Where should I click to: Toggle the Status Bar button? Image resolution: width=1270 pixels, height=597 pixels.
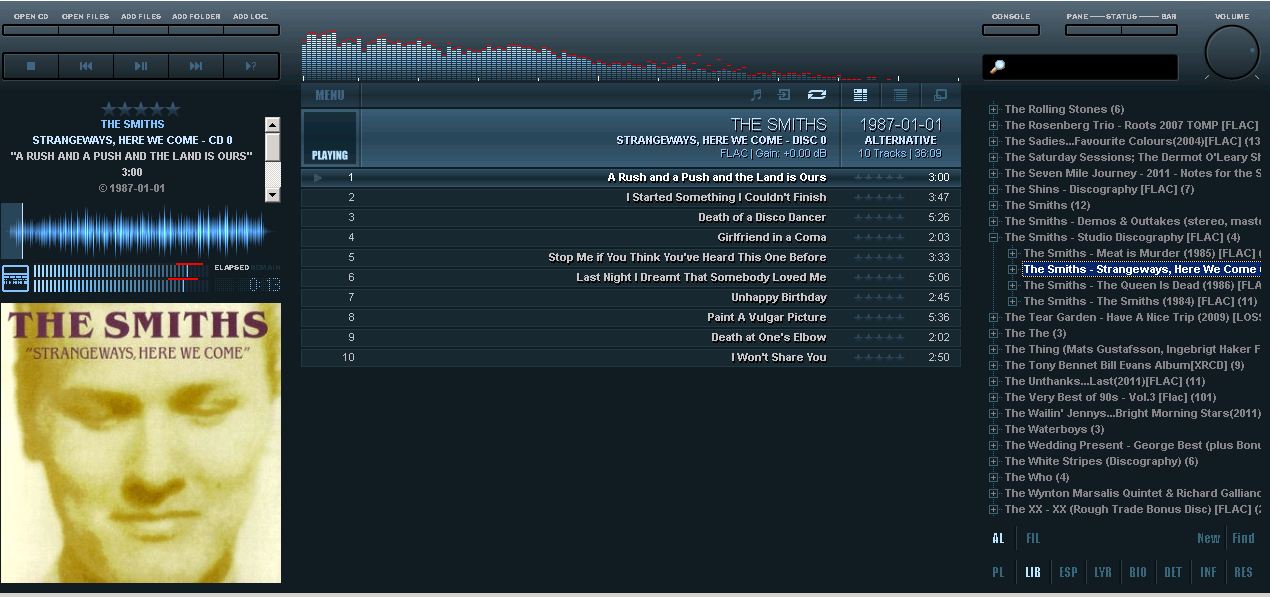point(1149,30)
